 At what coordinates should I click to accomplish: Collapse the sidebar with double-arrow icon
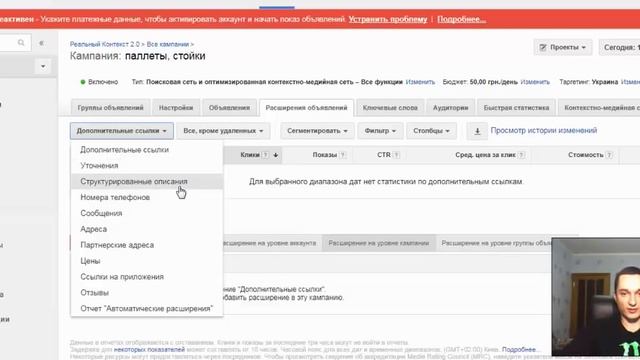click(41, 43)
